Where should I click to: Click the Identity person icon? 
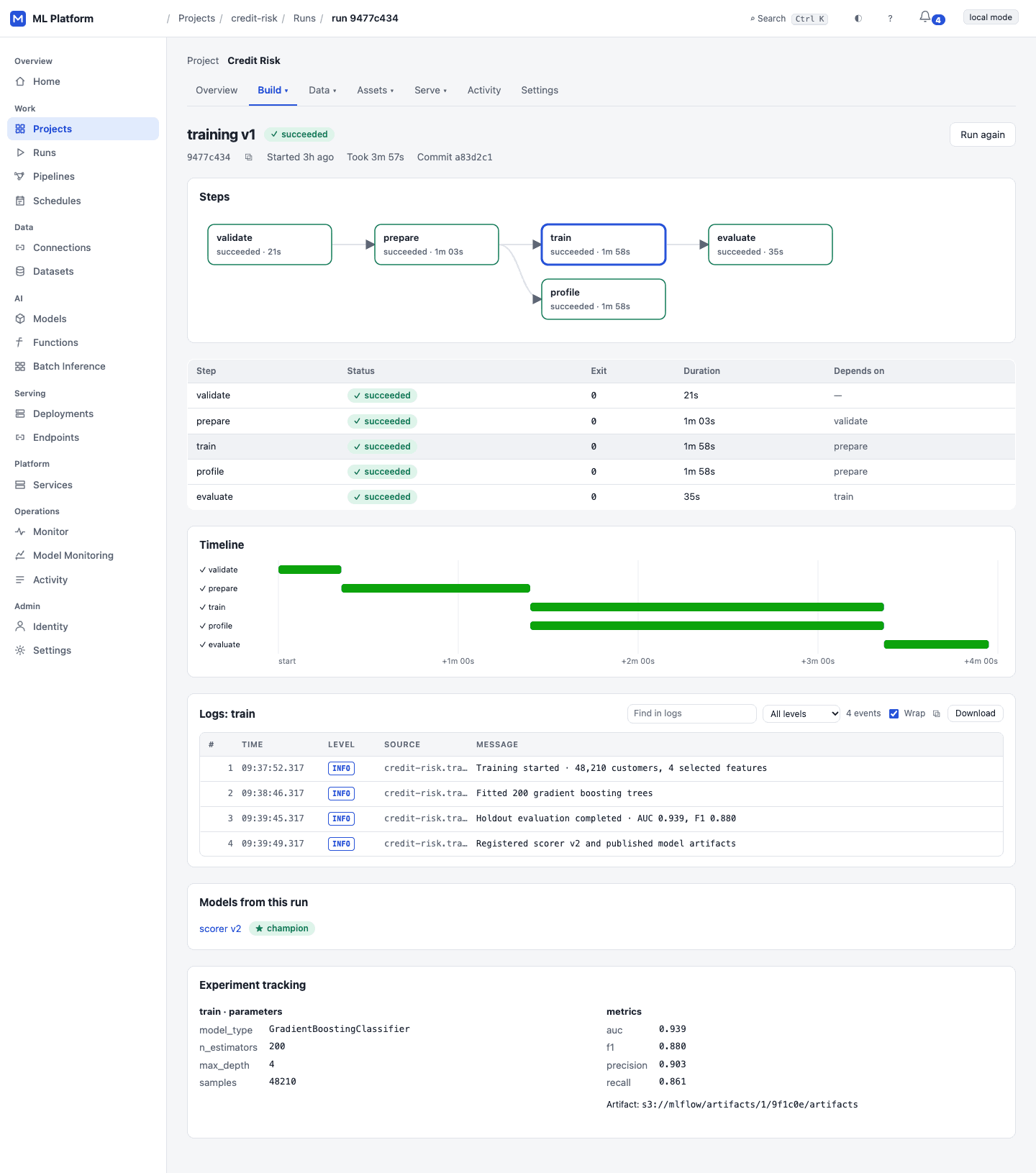click(20, 626)
